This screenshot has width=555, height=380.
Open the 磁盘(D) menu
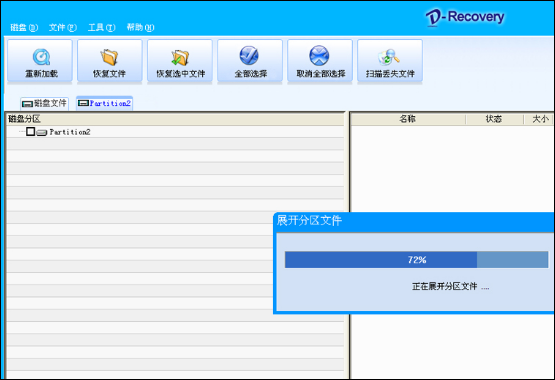point(24,27)
